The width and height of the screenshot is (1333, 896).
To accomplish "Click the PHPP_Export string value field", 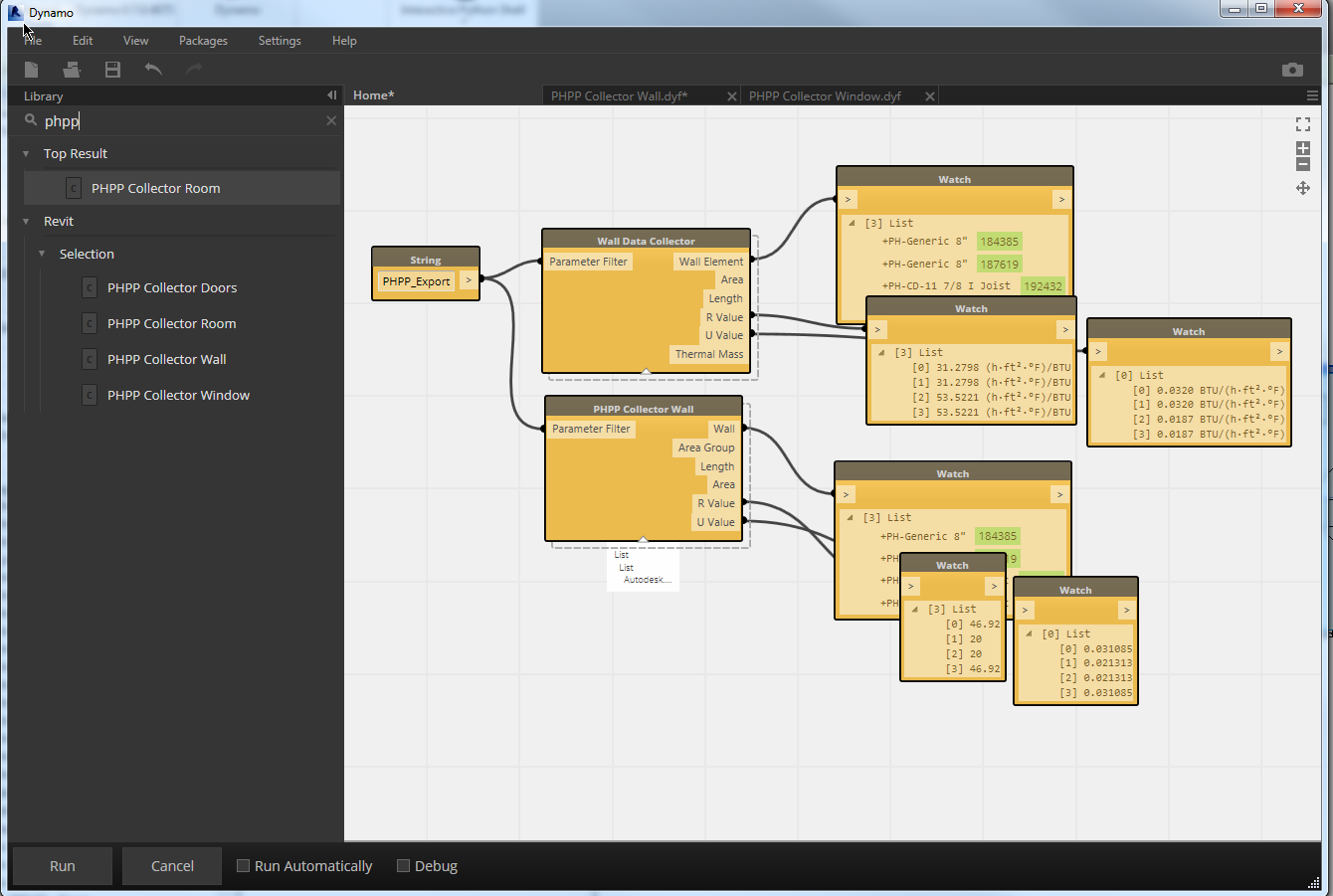I will [x=416, y=281].
